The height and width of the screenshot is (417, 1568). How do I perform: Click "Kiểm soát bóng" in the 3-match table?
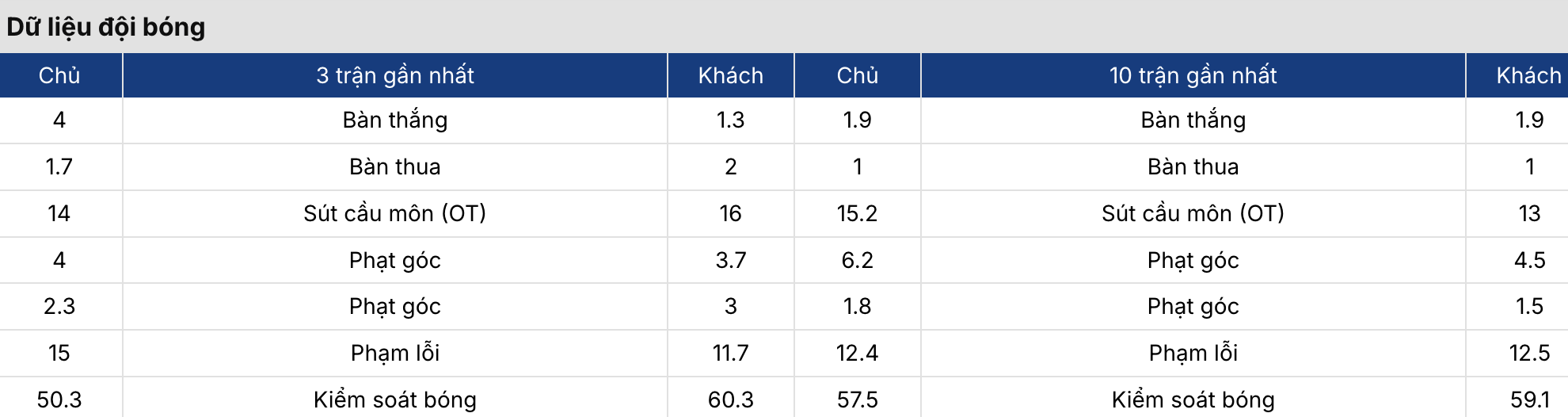(x=394, y=400)
